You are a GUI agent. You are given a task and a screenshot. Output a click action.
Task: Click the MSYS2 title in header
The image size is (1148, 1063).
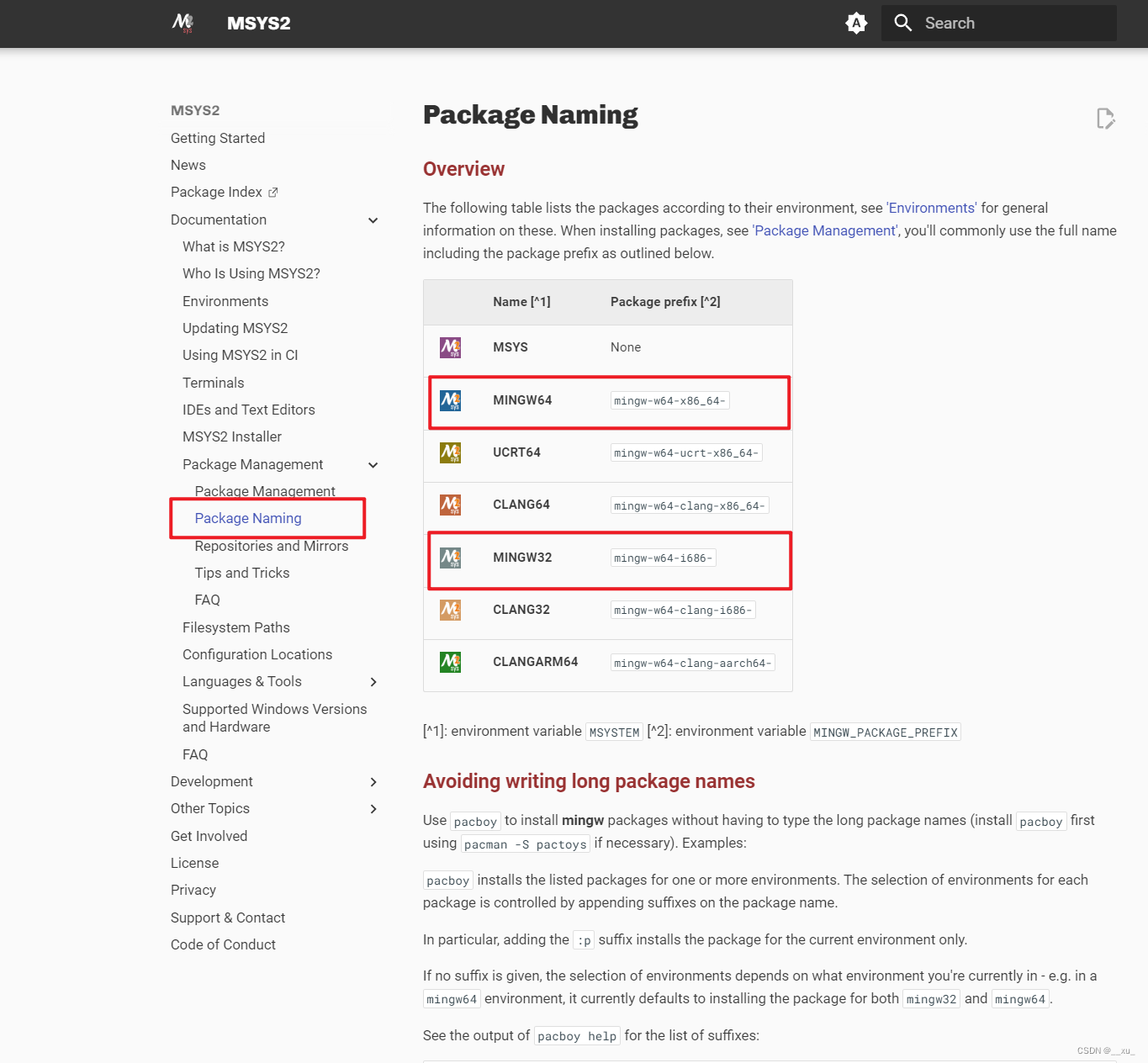coord(259,23)
